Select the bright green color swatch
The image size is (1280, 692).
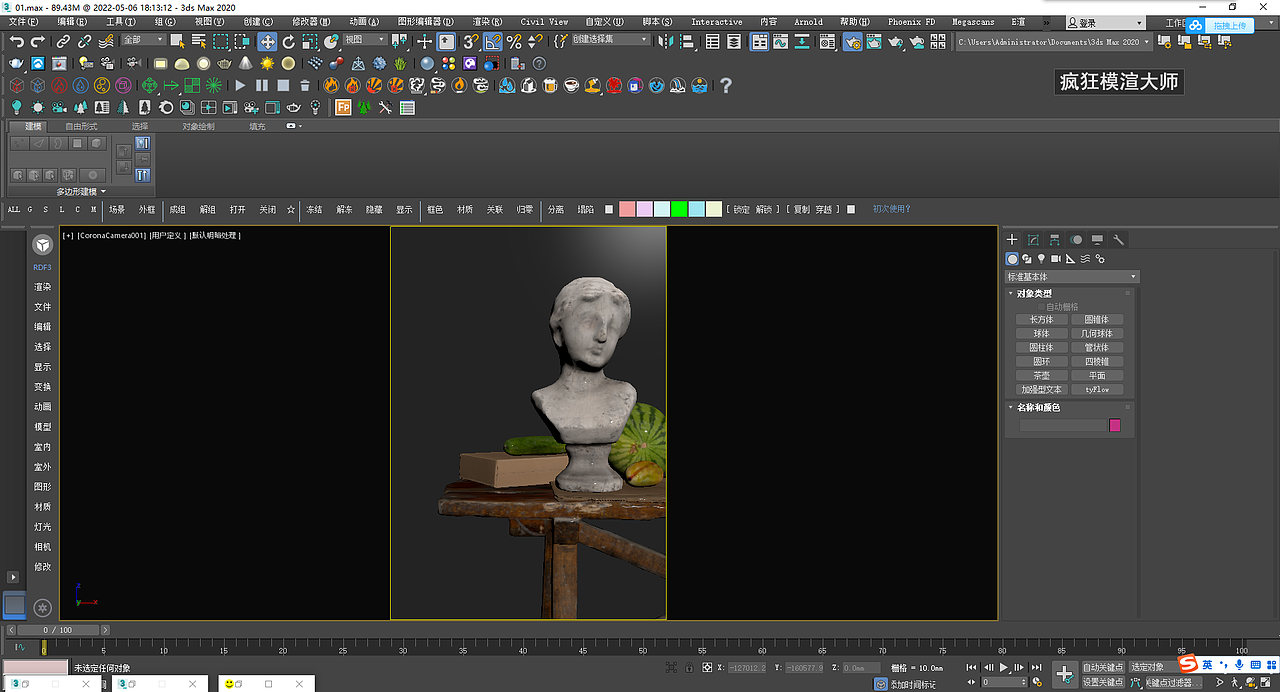coord(679,210)
